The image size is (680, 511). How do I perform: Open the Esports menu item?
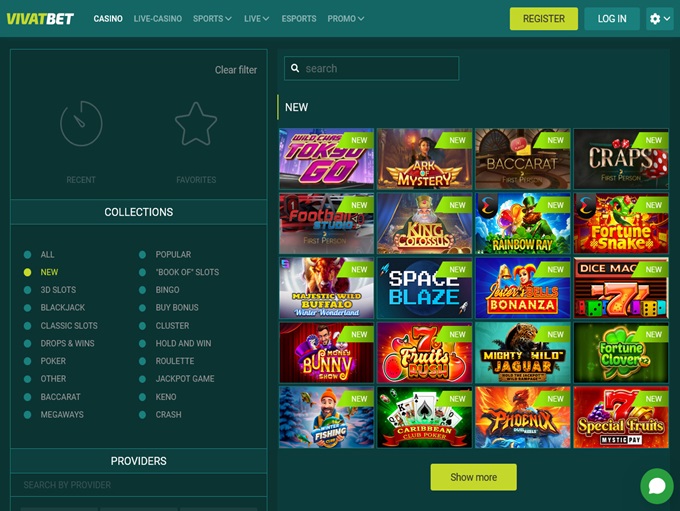point(299,19)
